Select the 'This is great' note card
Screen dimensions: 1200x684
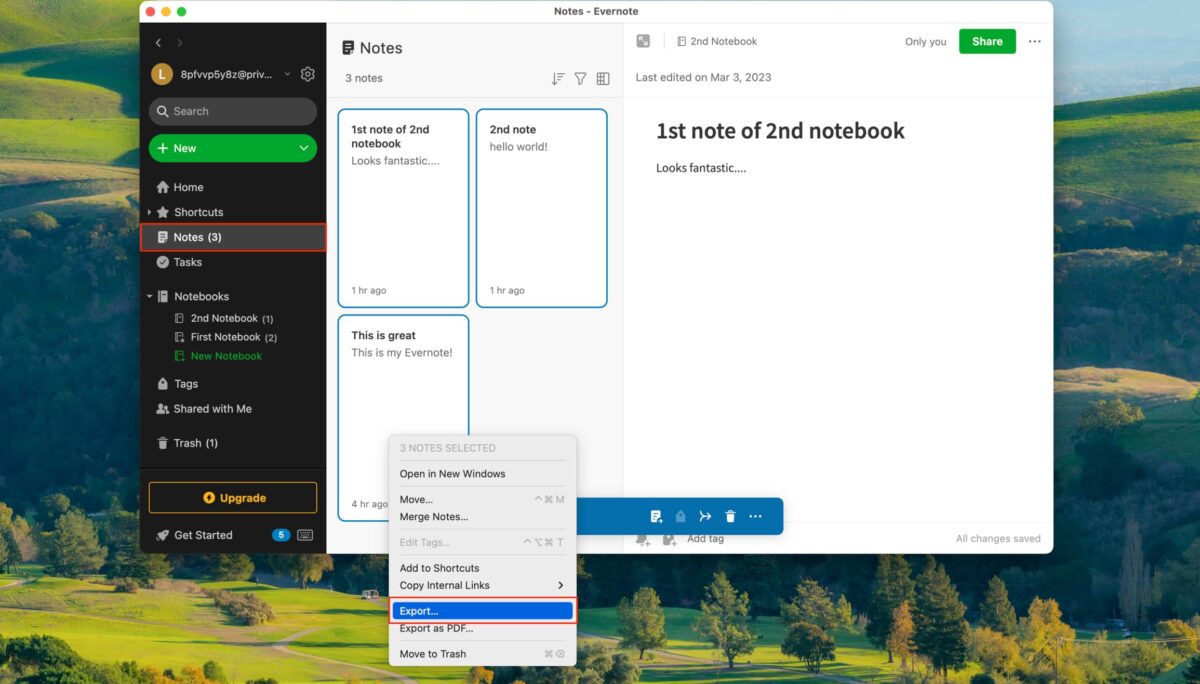pos(403,418)
